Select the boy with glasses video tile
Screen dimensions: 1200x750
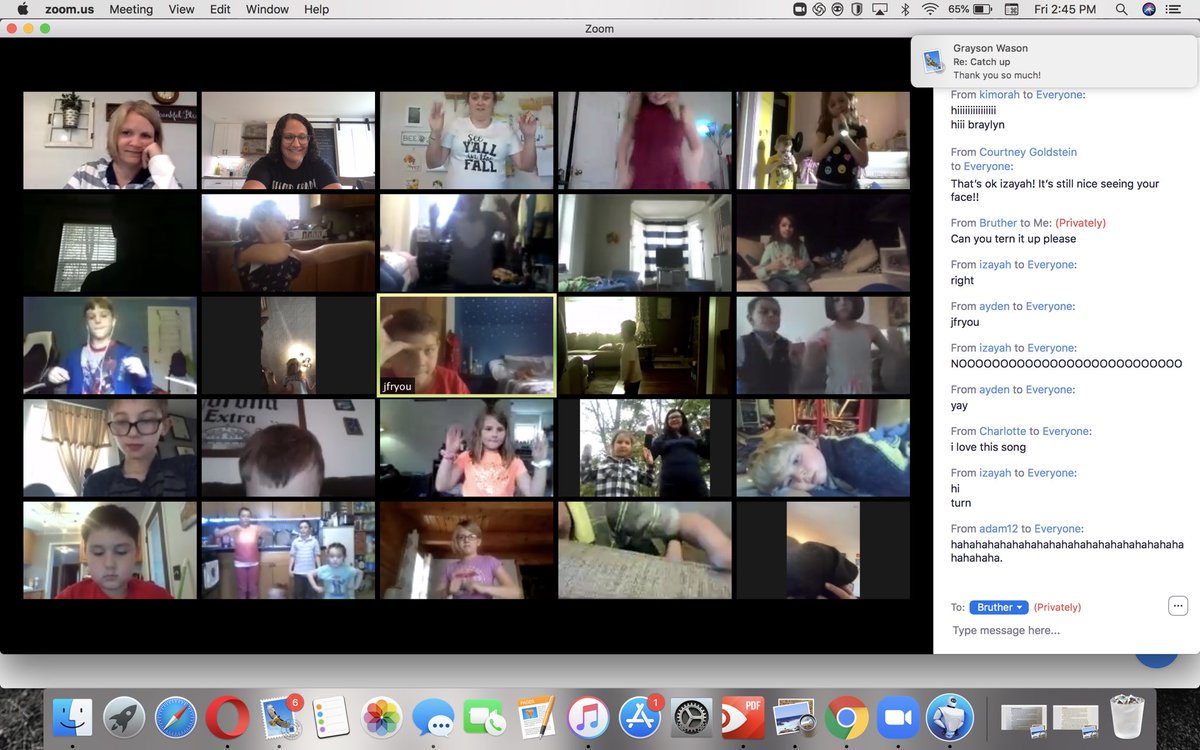(x=110, y=448)
